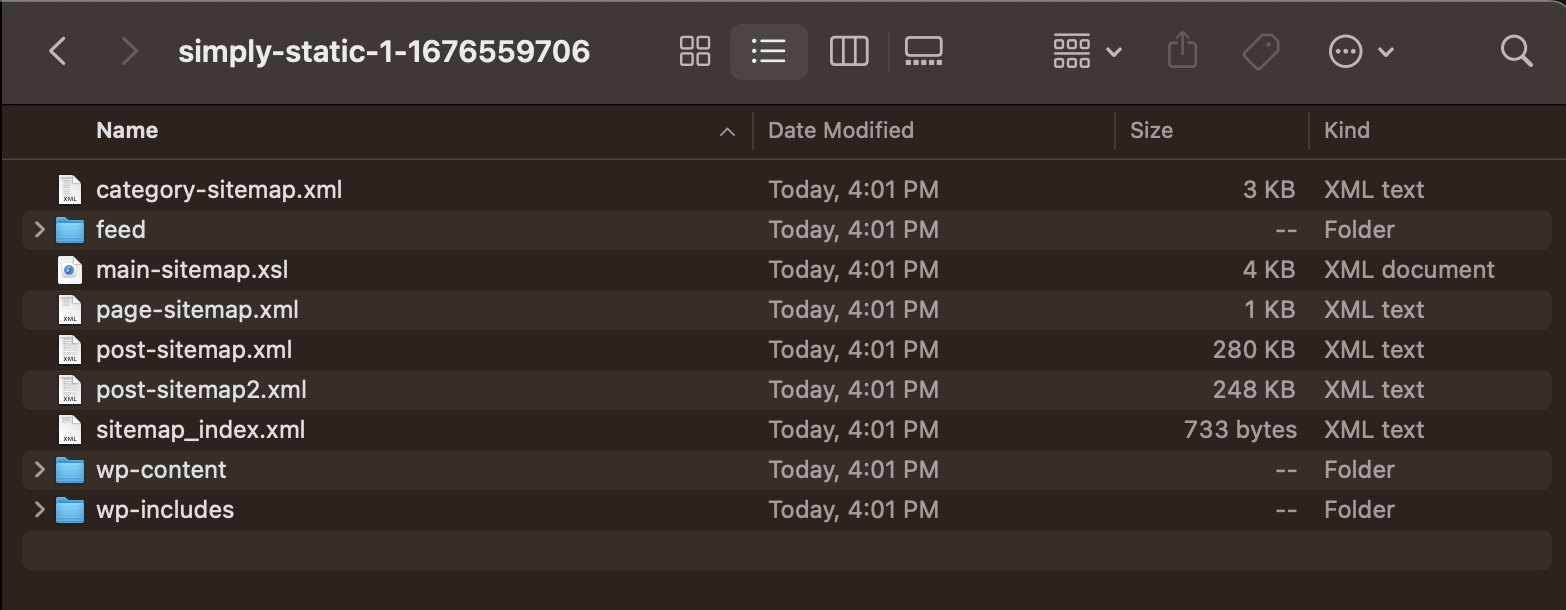
Task: Sort files by the Kind column header
Action: pos(1345,131)
